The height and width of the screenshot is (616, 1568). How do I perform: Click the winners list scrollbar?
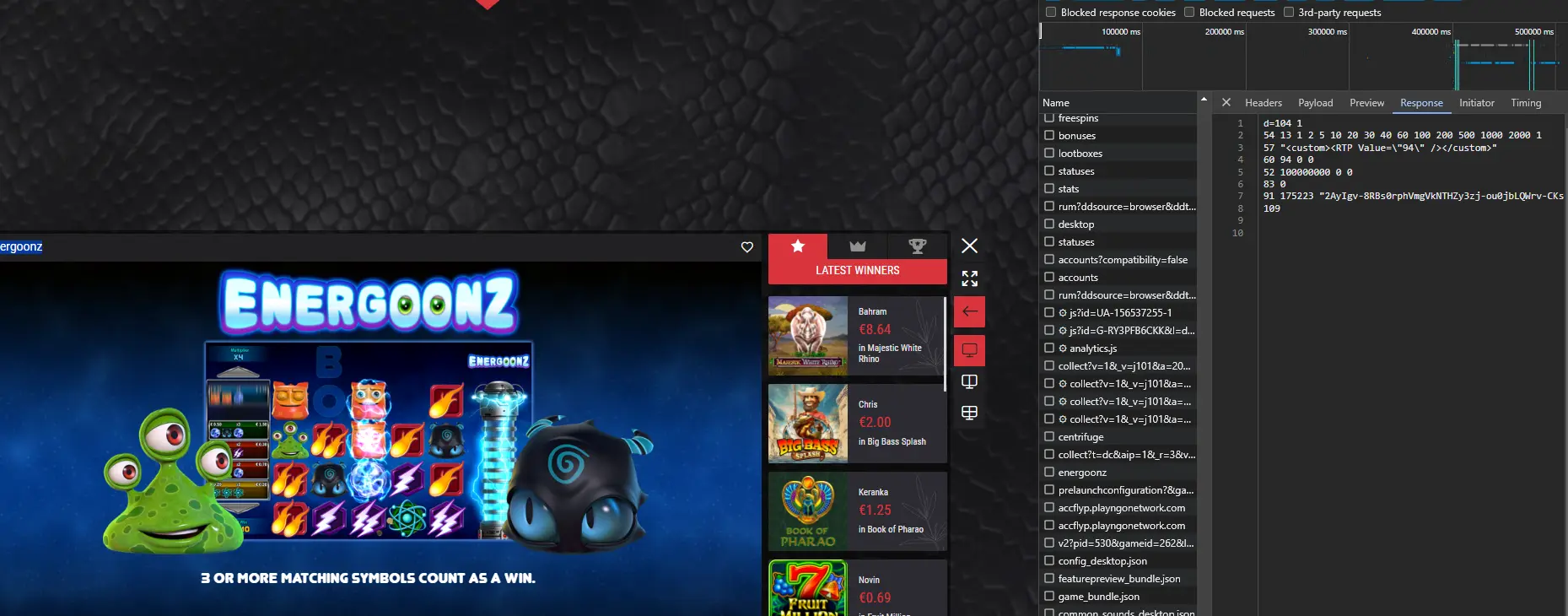point(945,343)
